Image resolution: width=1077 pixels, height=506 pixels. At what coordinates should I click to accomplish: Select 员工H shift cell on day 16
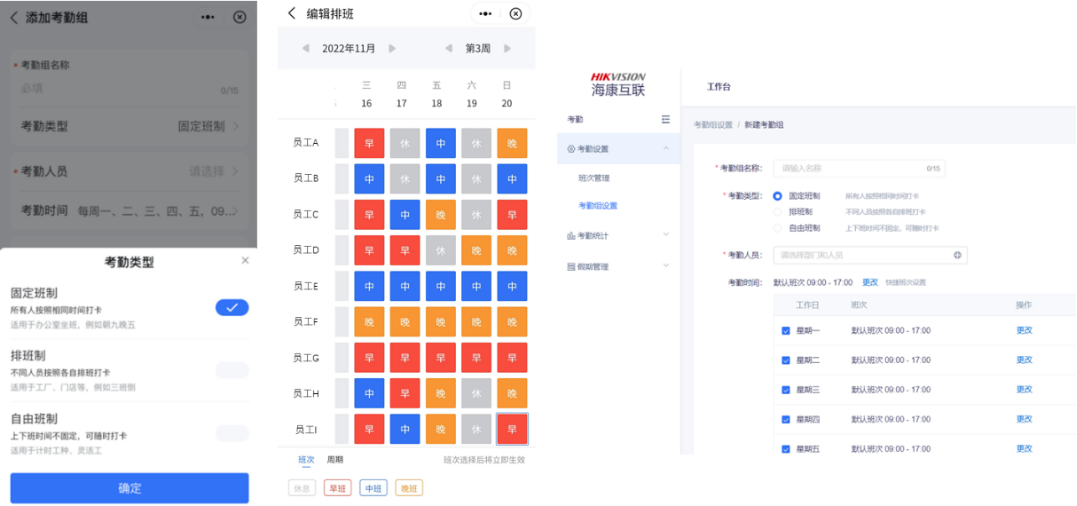click(x=369, y=393)
